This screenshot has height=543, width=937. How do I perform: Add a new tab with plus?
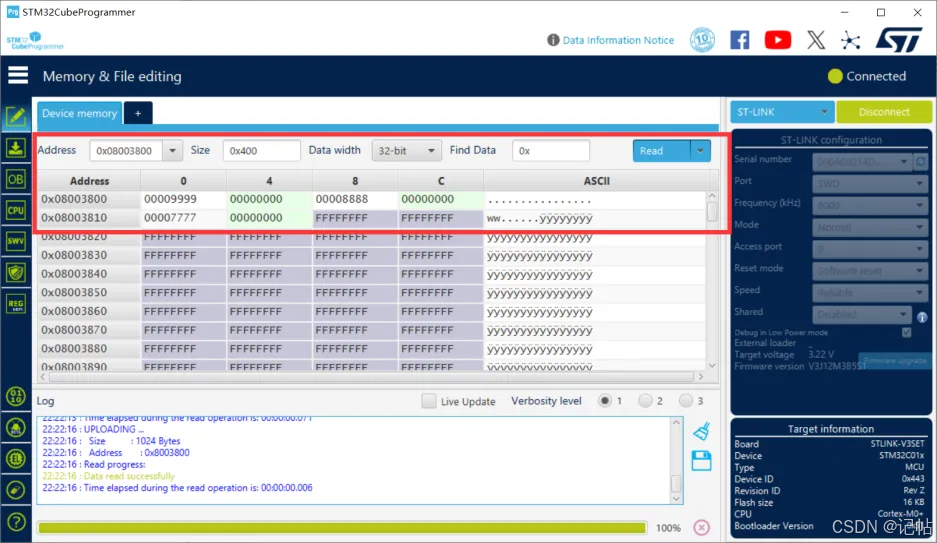click(x=138, y=113)
